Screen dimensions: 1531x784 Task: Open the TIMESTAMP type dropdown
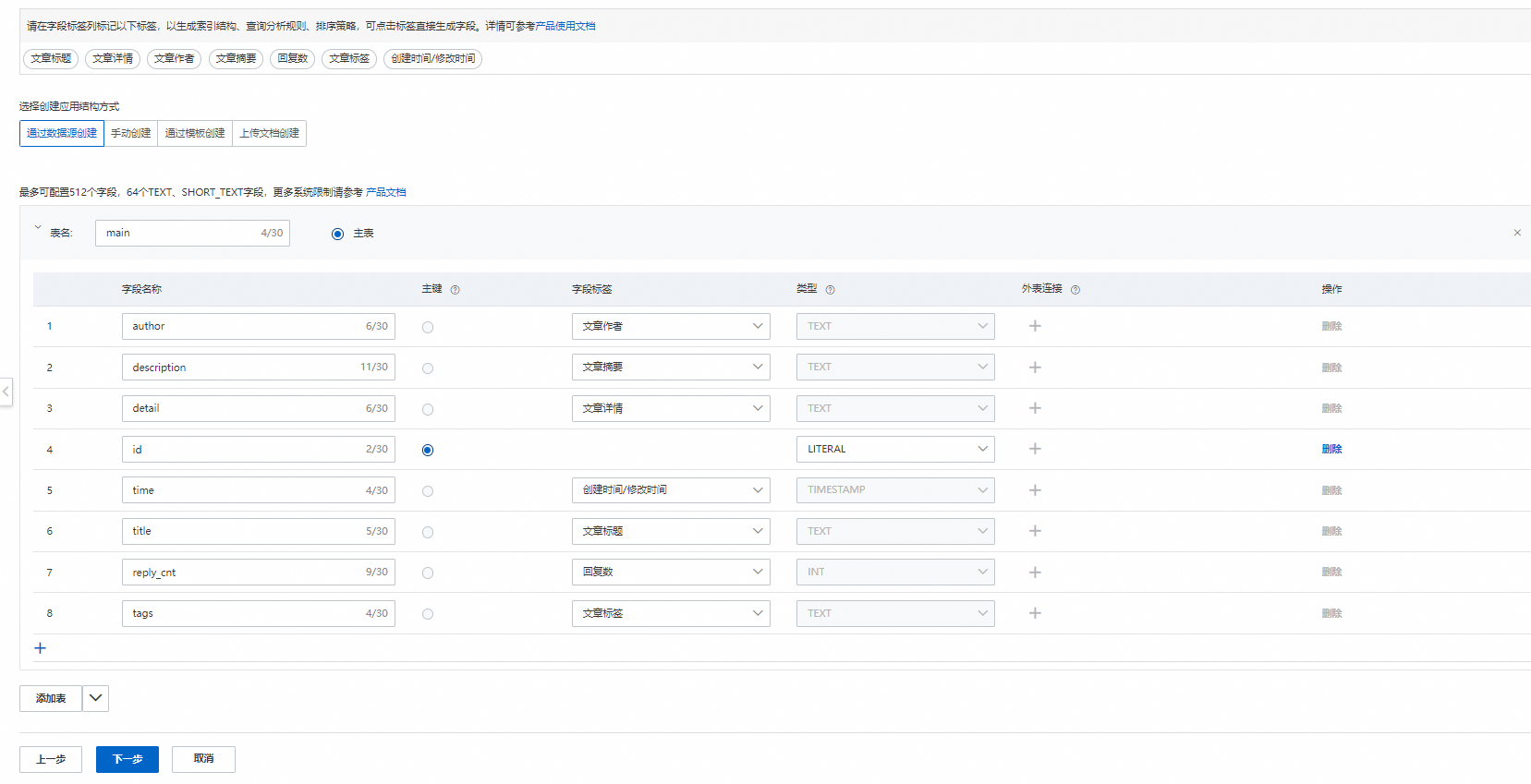point(895,489)
